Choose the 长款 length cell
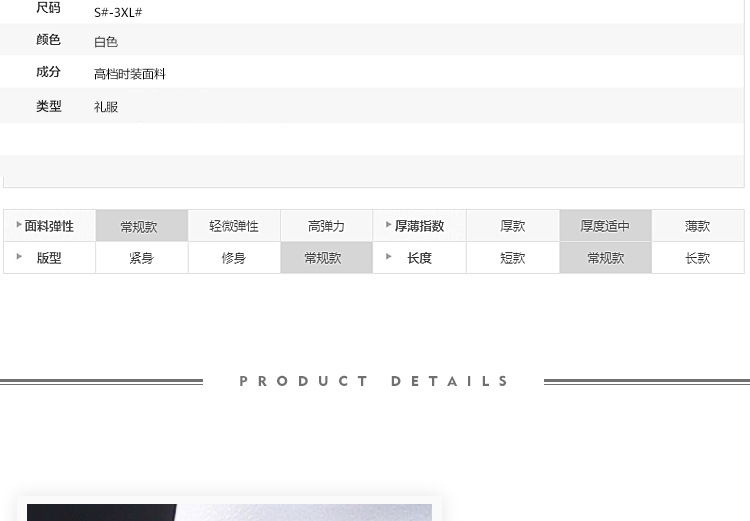Viewport: 750px width, 521px height. (x=698, y=258)
